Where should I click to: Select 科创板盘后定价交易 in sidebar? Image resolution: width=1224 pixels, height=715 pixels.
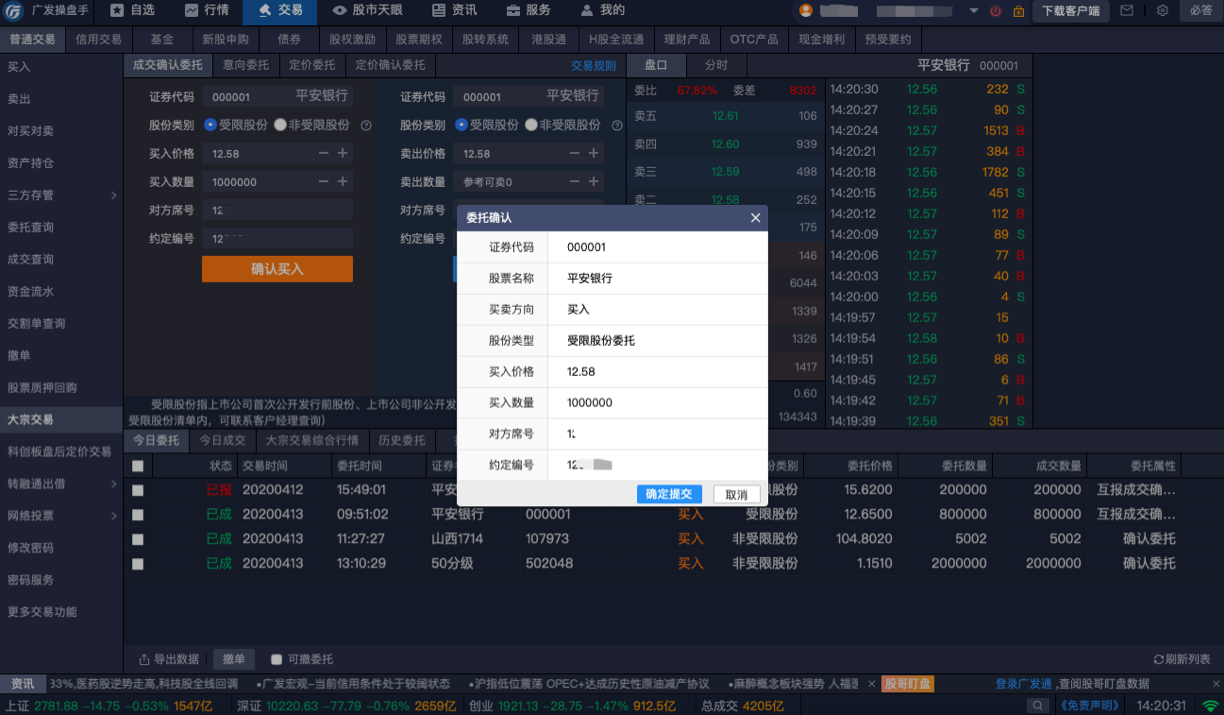[x=59, y=452]
